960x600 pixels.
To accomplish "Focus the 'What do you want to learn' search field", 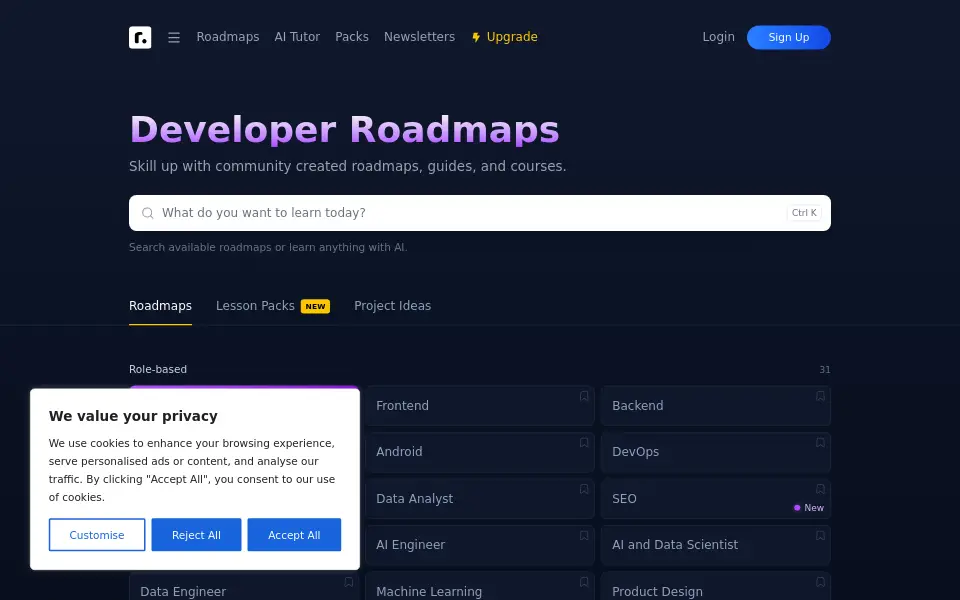I will [480, 213].
